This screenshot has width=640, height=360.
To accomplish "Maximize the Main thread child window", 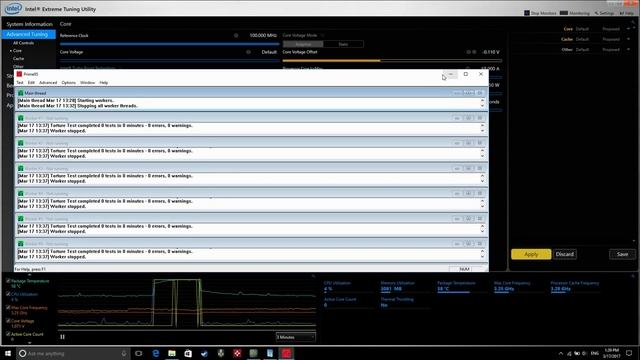I will [469, 93].
